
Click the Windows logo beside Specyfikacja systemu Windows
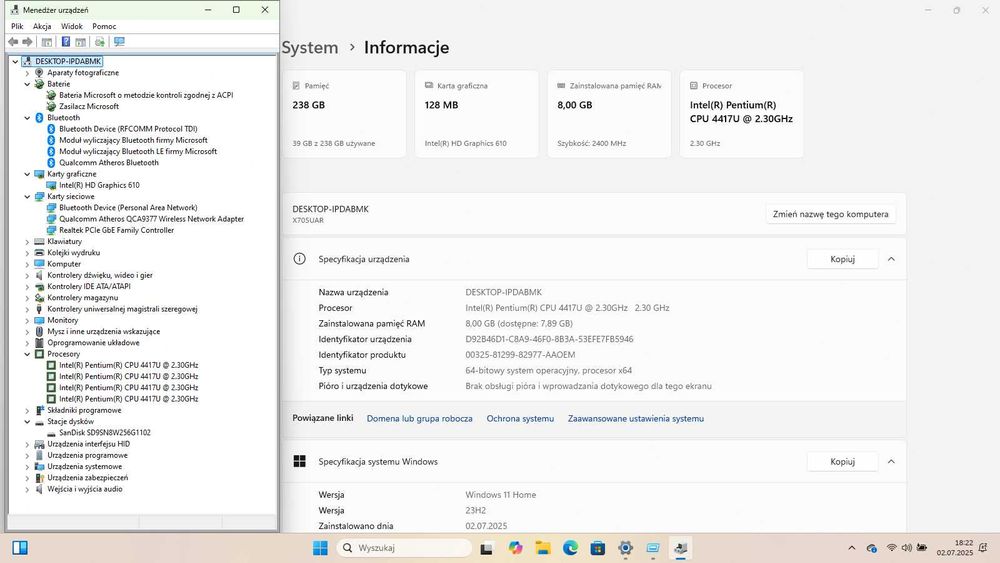(299, 462)
